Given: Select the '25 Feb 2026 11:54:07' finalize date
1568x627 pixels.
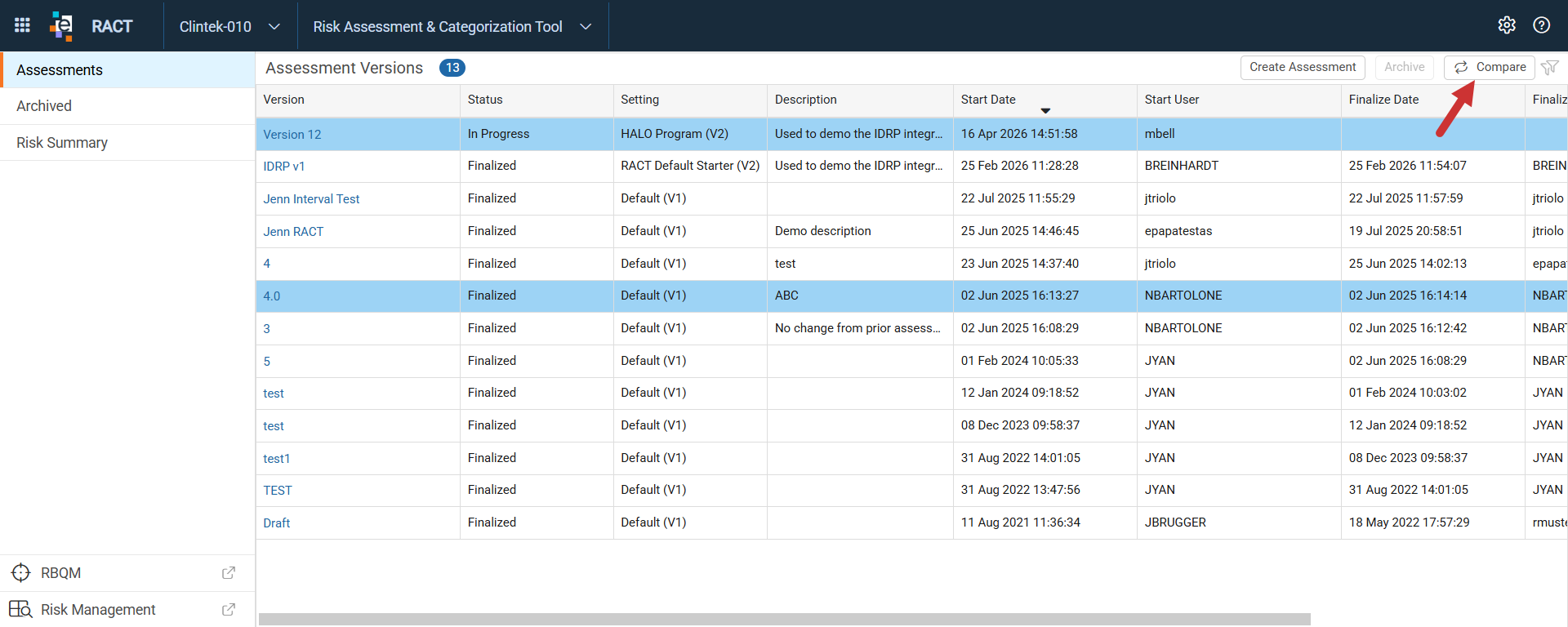Looking at the screenshot, I should click(1432, 166).
